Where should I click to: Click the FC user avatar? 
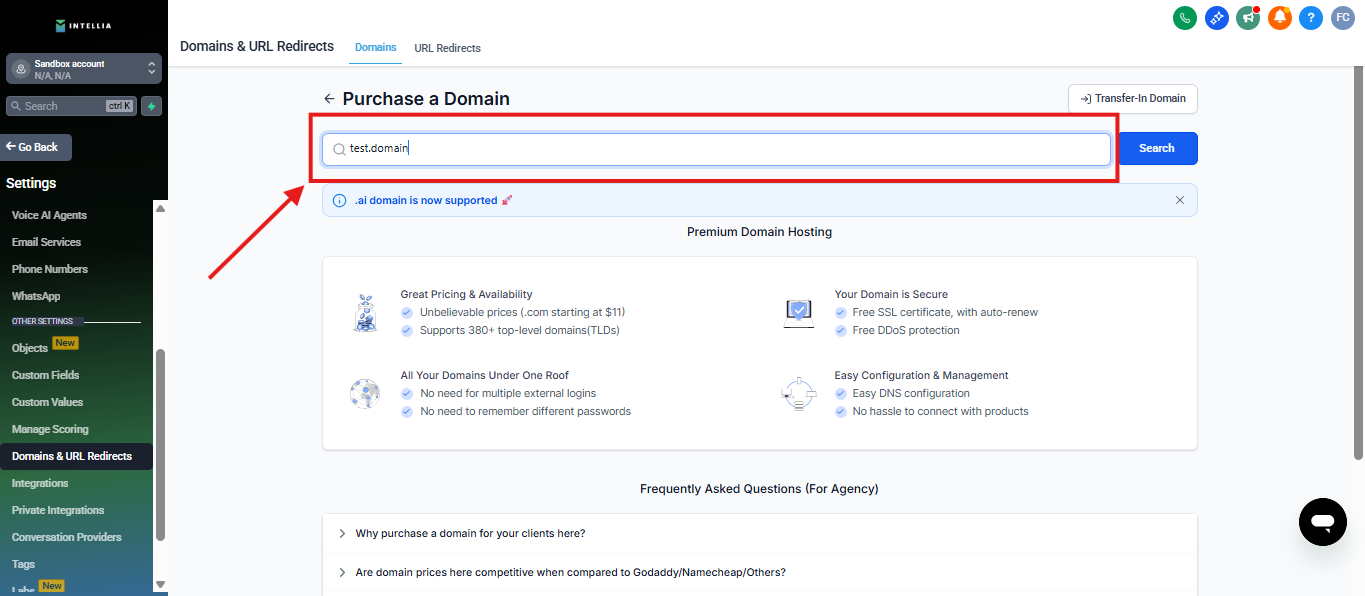point(1343,17)
